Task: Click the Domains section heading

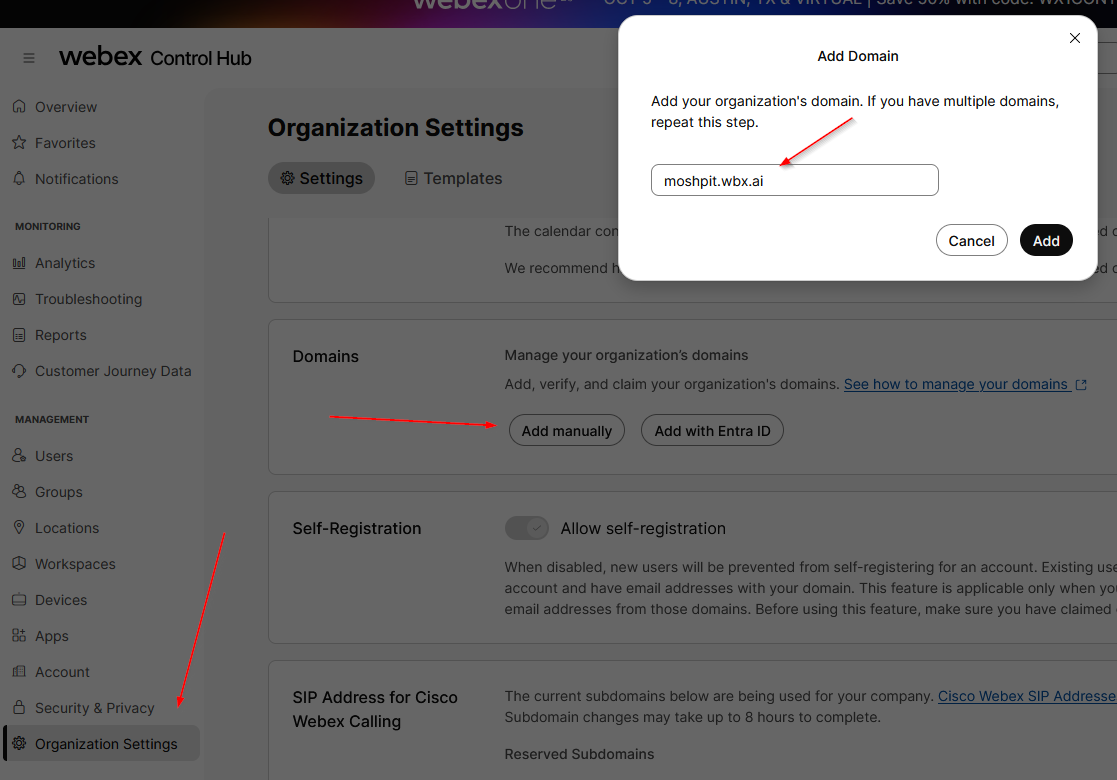Action: click(326, 356)
